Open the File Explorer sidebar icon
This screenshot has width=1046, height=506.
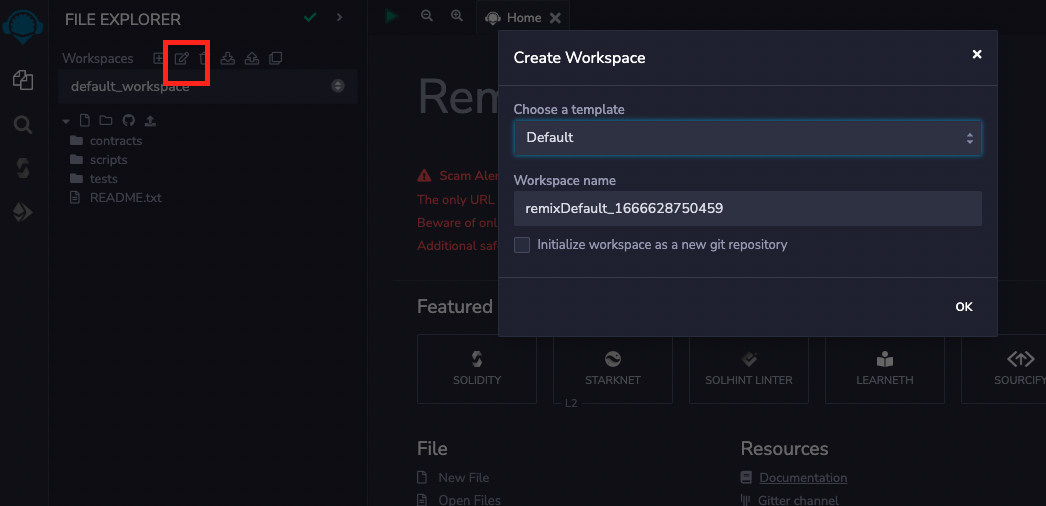(x=23, y=81)
